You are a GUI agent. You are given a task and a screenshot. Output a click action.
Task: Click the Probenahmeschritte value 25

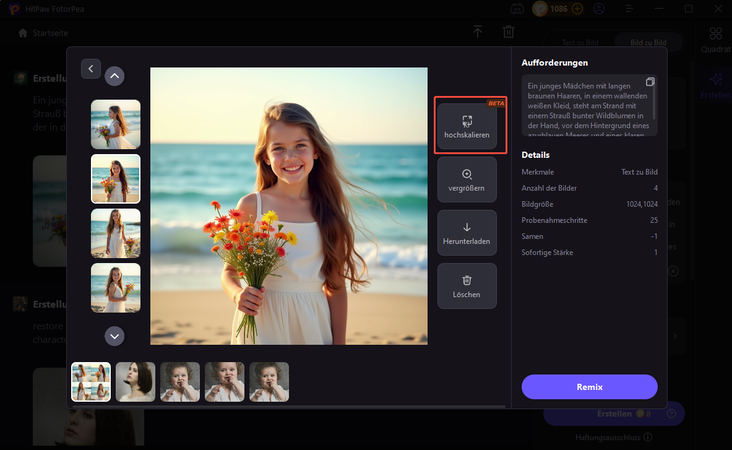coord(654,220)
